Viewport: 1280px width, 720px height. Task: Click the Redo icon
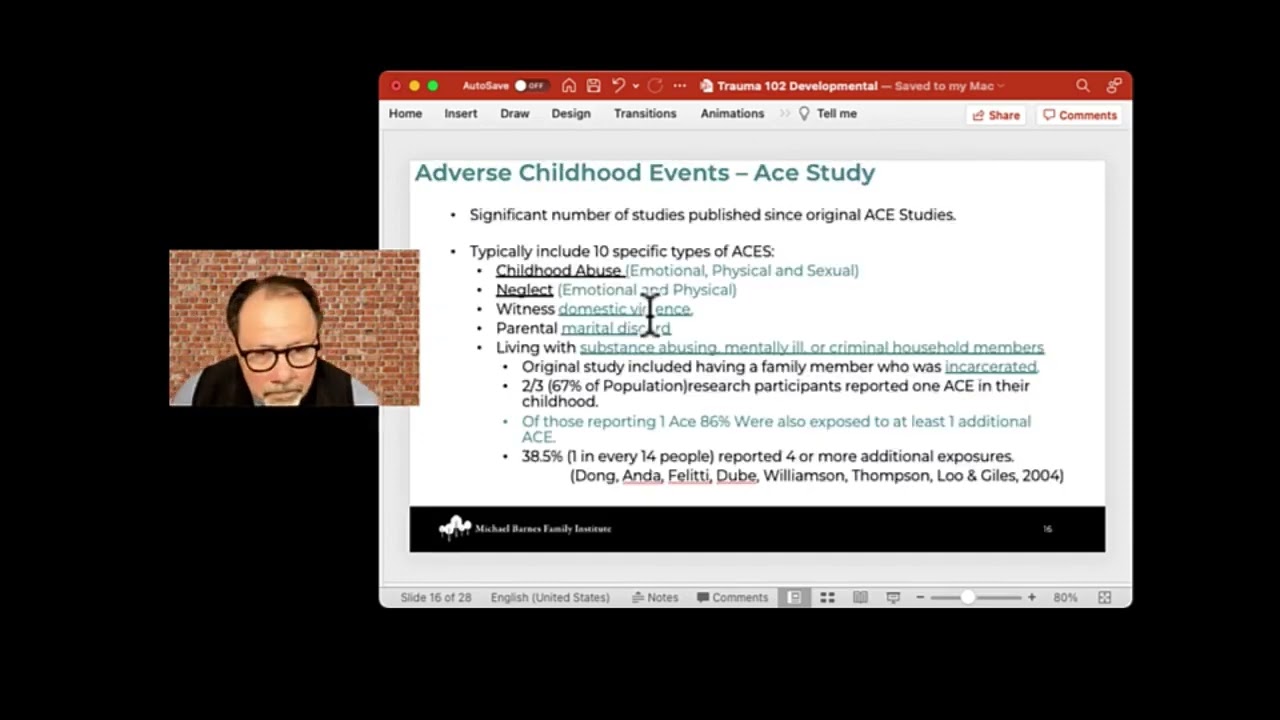[655, 86]
